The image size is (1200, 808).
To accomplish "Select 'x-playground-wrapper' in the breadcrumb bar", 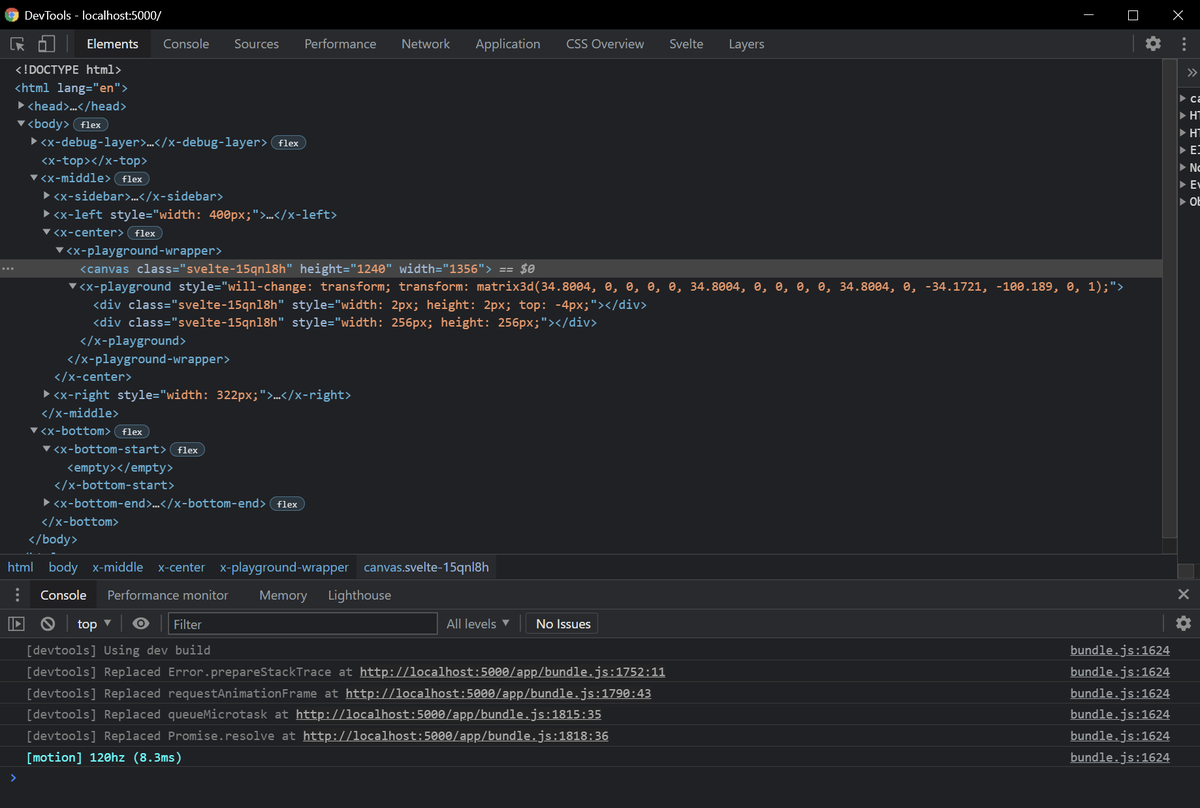I will [x=284, y=567].
